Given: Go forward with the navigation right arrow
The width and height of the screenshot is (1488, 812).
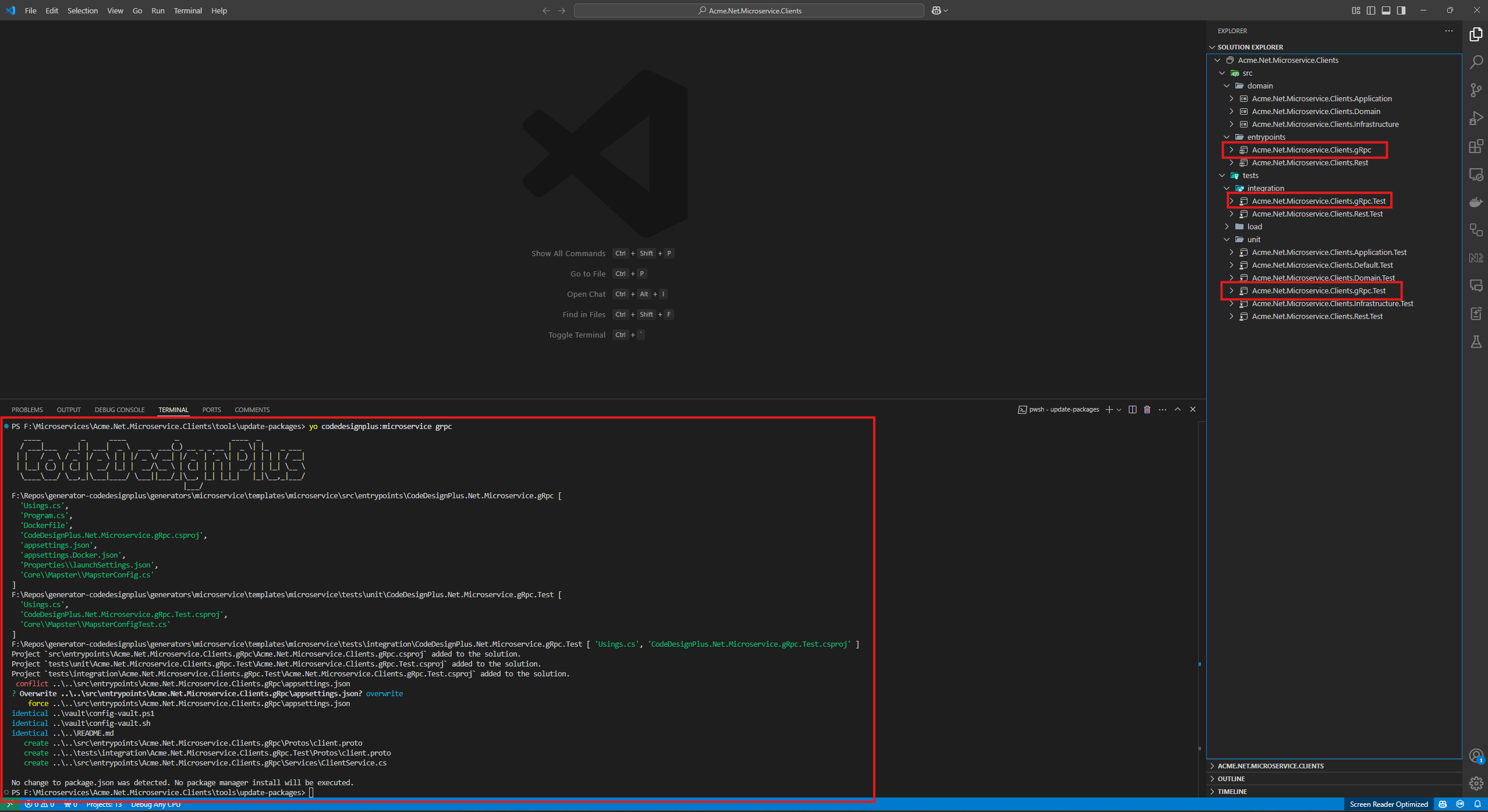Looking at the screenshot, I should (x=561, y=10).
